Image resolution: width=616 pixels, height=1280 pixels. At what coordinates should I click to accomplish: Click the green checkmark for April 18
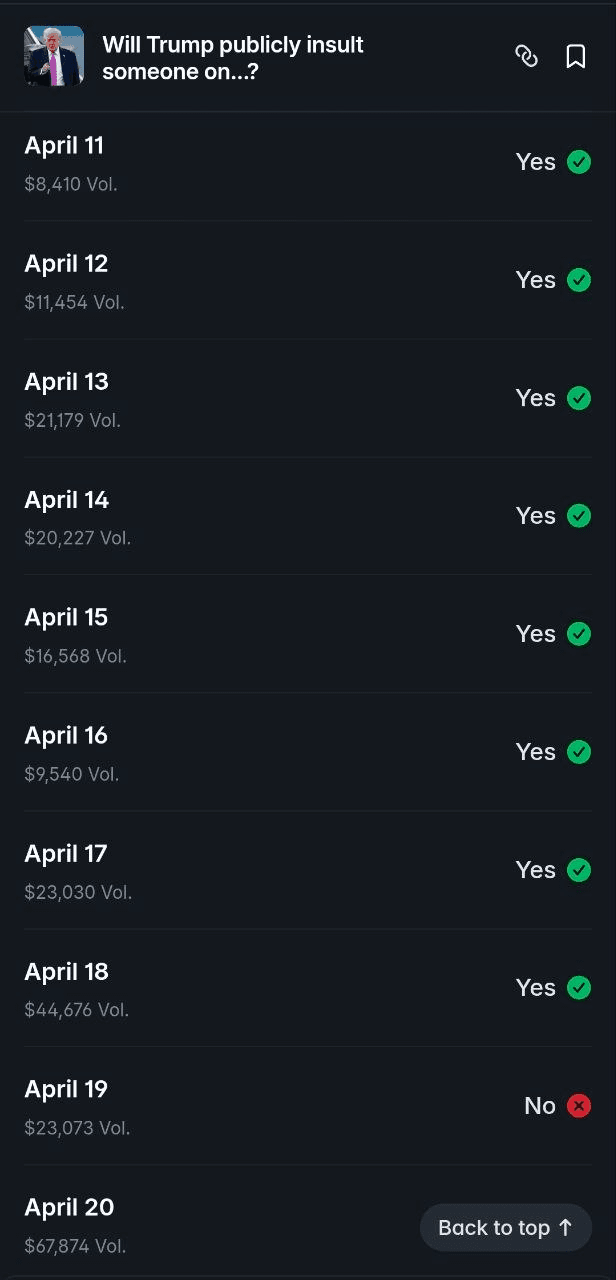pos(579,988)
